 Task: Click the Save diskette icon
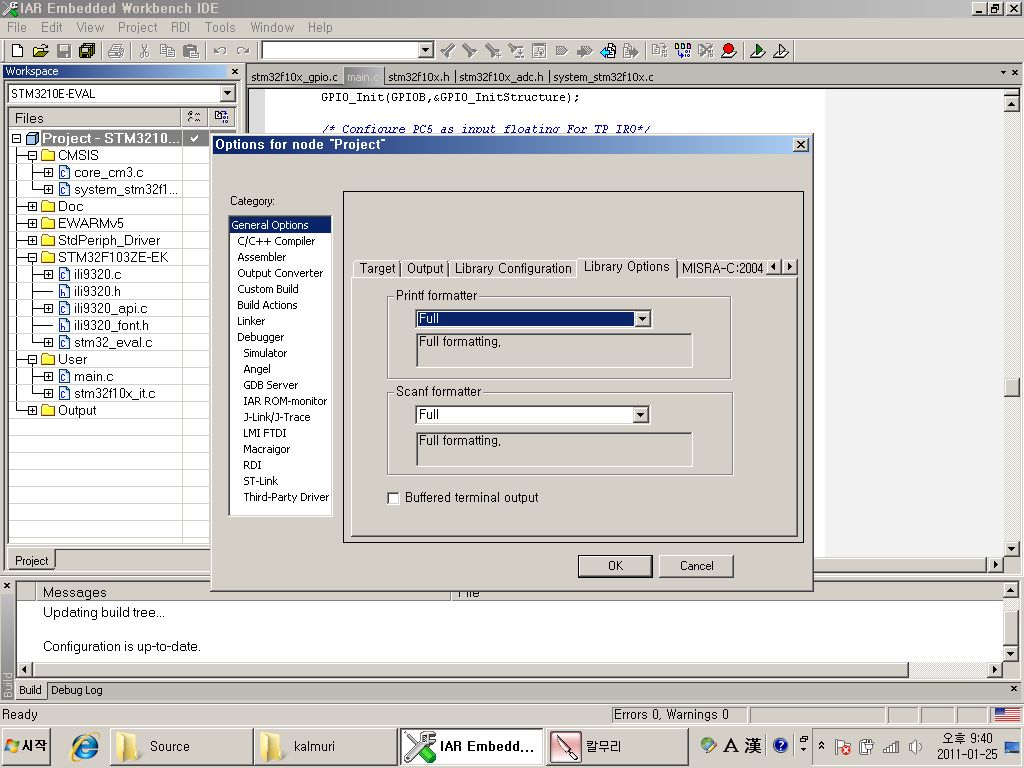(x=64, y=50)
